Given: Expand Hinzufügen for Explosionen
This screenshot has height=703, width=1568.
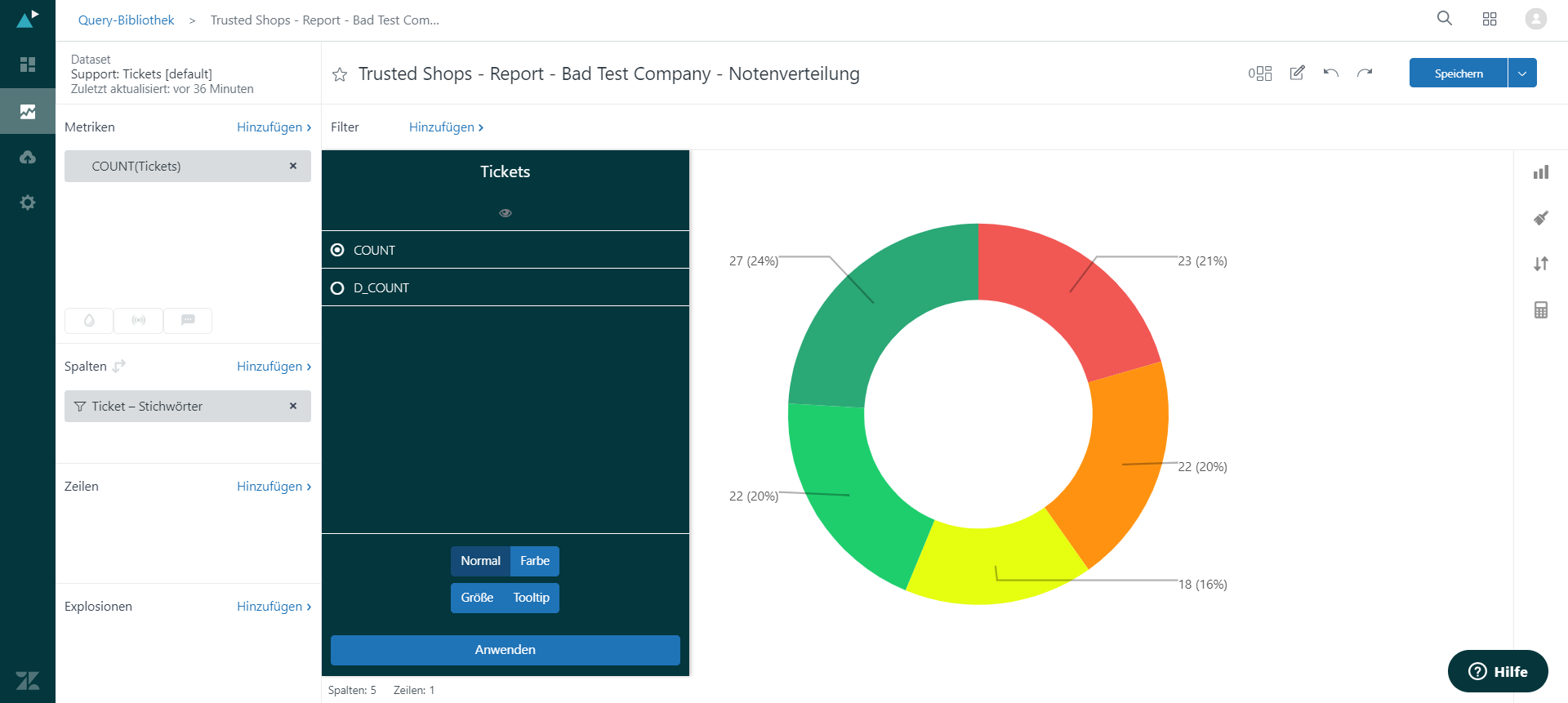Looking at the screenshot, I should click(274, 607).
